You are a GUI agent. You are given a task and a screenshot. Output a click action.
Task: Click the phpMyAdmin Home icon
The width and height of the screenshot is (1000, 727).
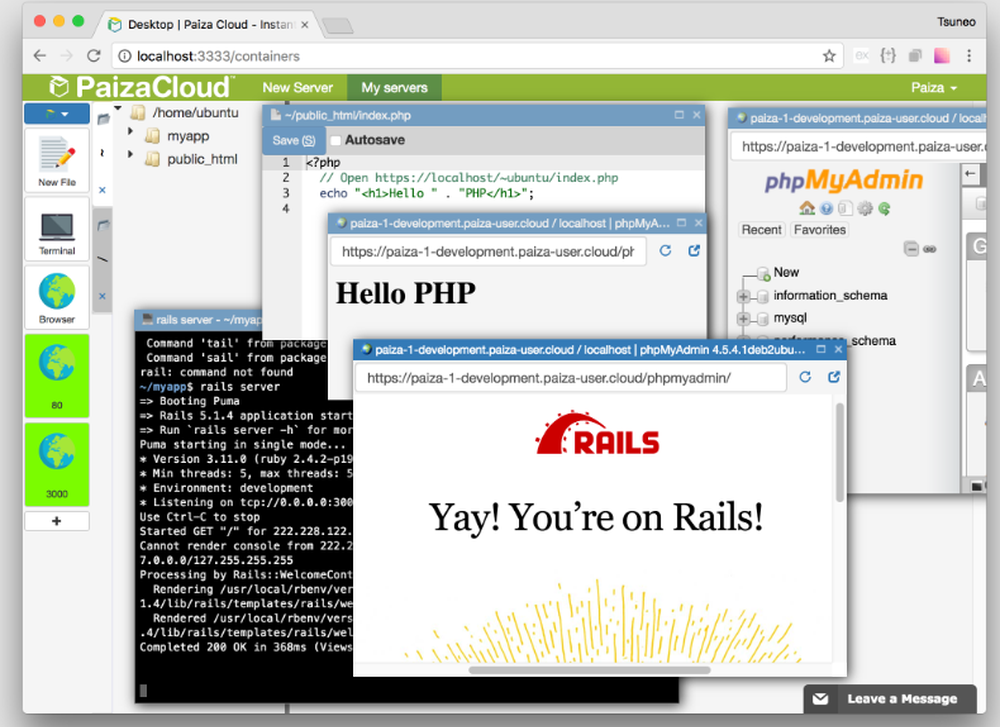(x=807, y=209)
